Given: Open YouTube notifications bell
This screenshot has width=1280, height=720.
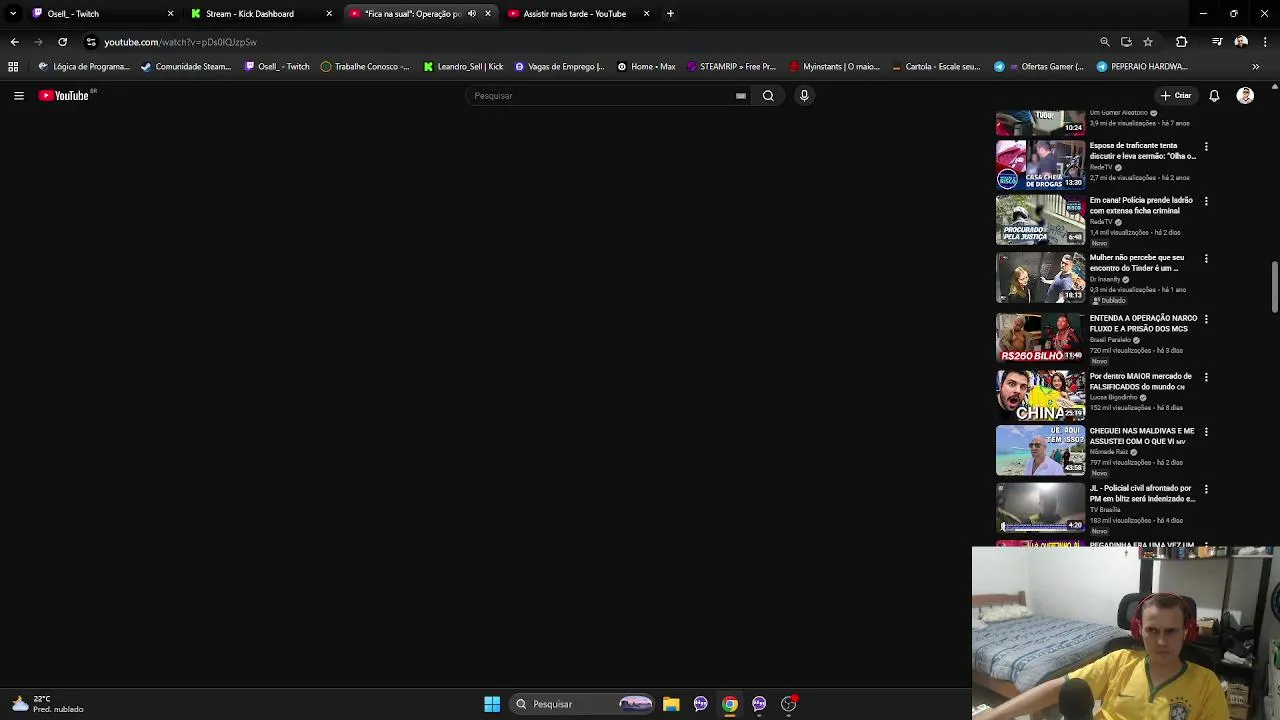Looking at the screenshot, I should [x=1214, y=96].
